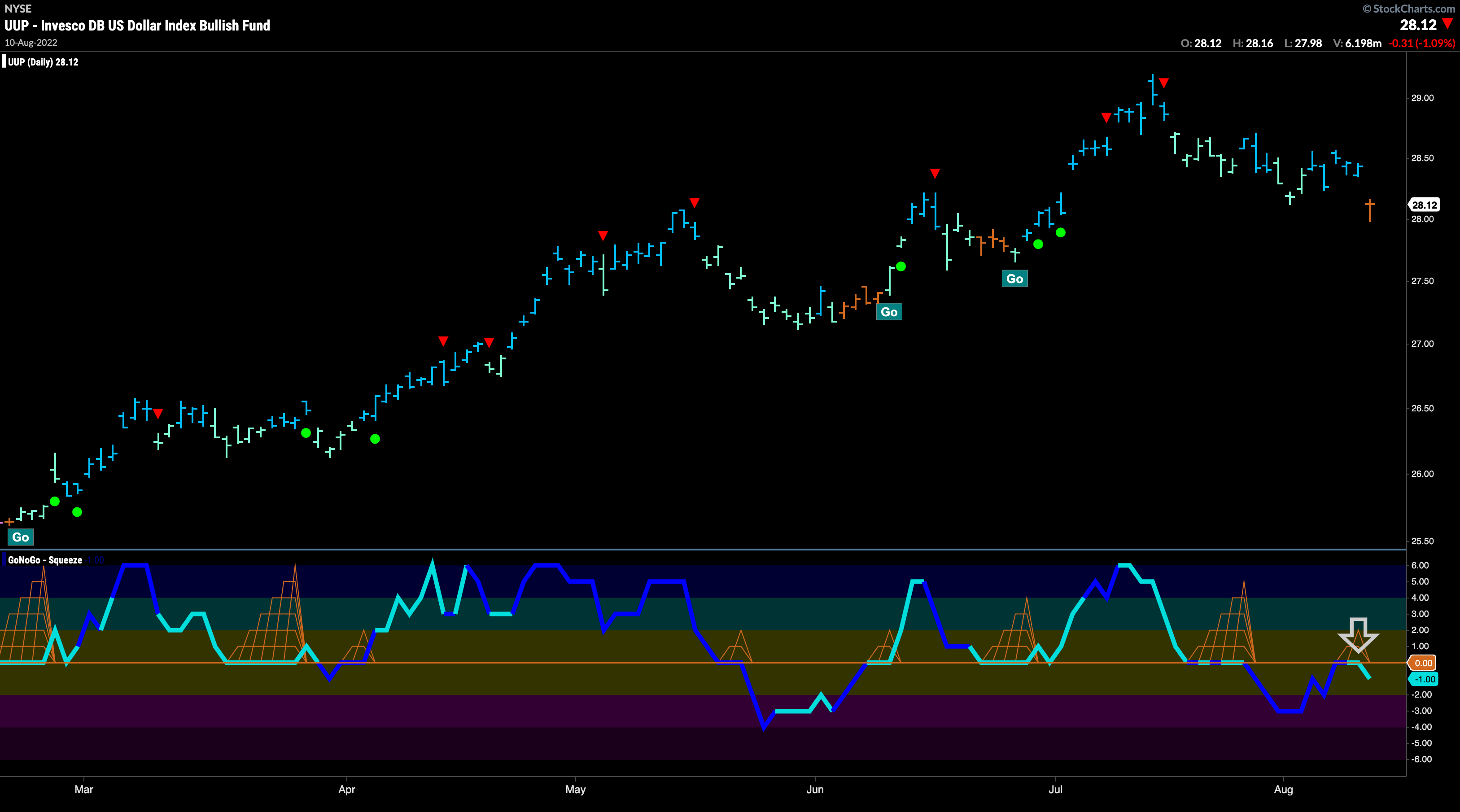Click the green dot in mid-June near 27.60
The image size is (1460, 812).
[x=901, y=266]
